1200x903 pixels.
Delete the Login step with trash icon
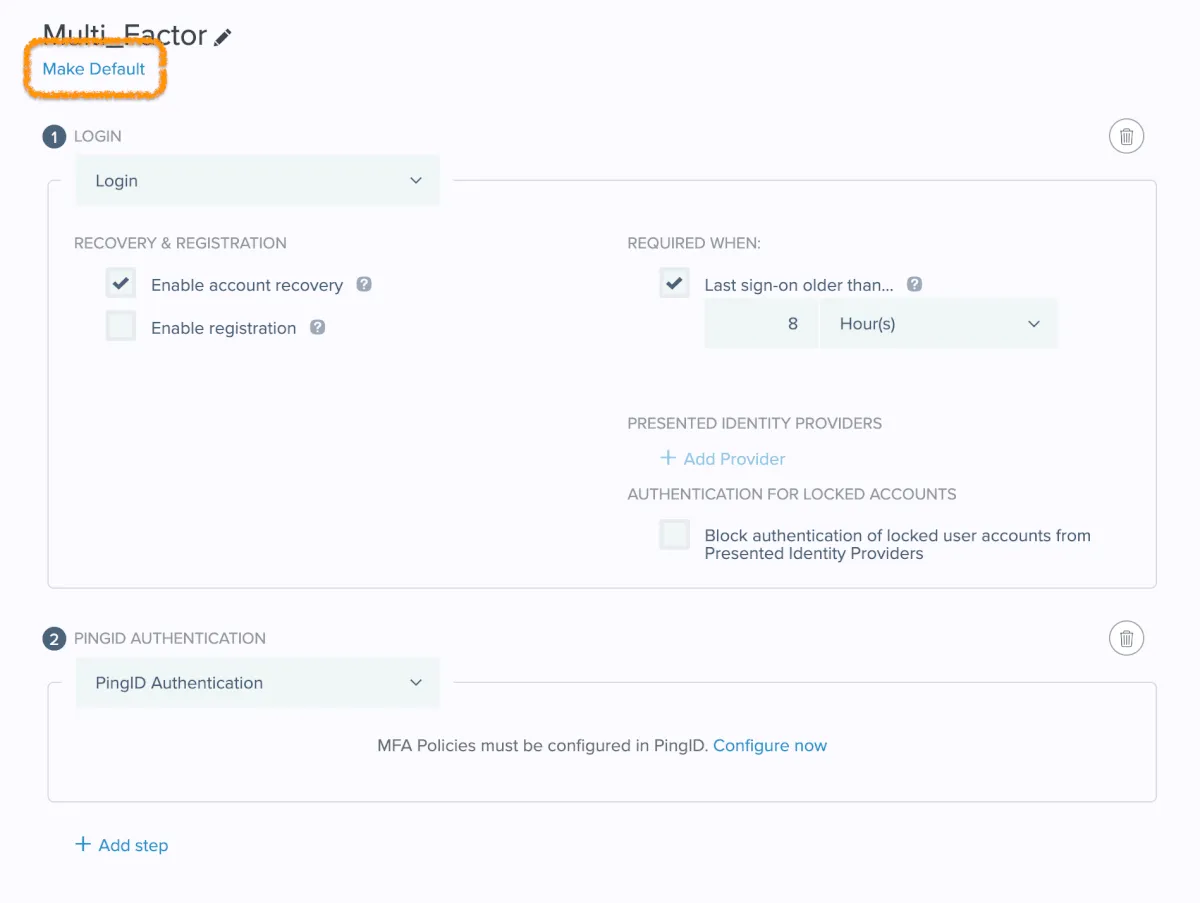(x=1126, y=136)
